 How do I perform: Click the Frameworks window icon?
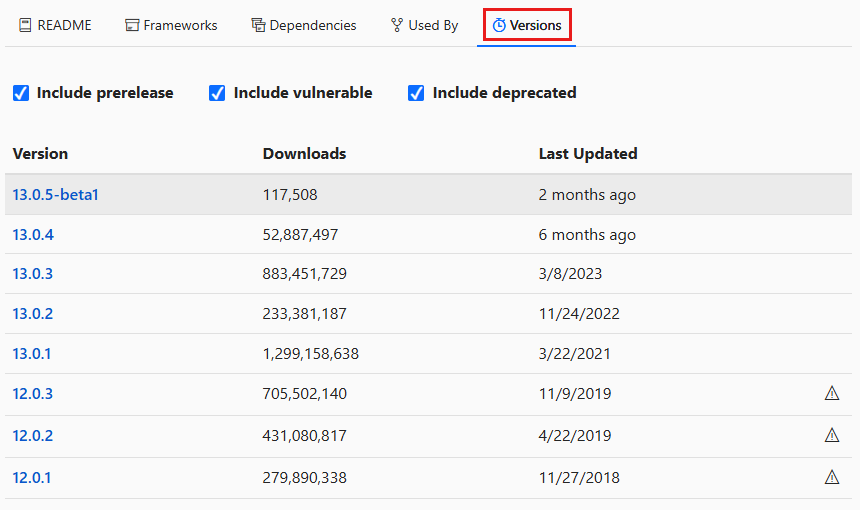click(x=132, y=25)
